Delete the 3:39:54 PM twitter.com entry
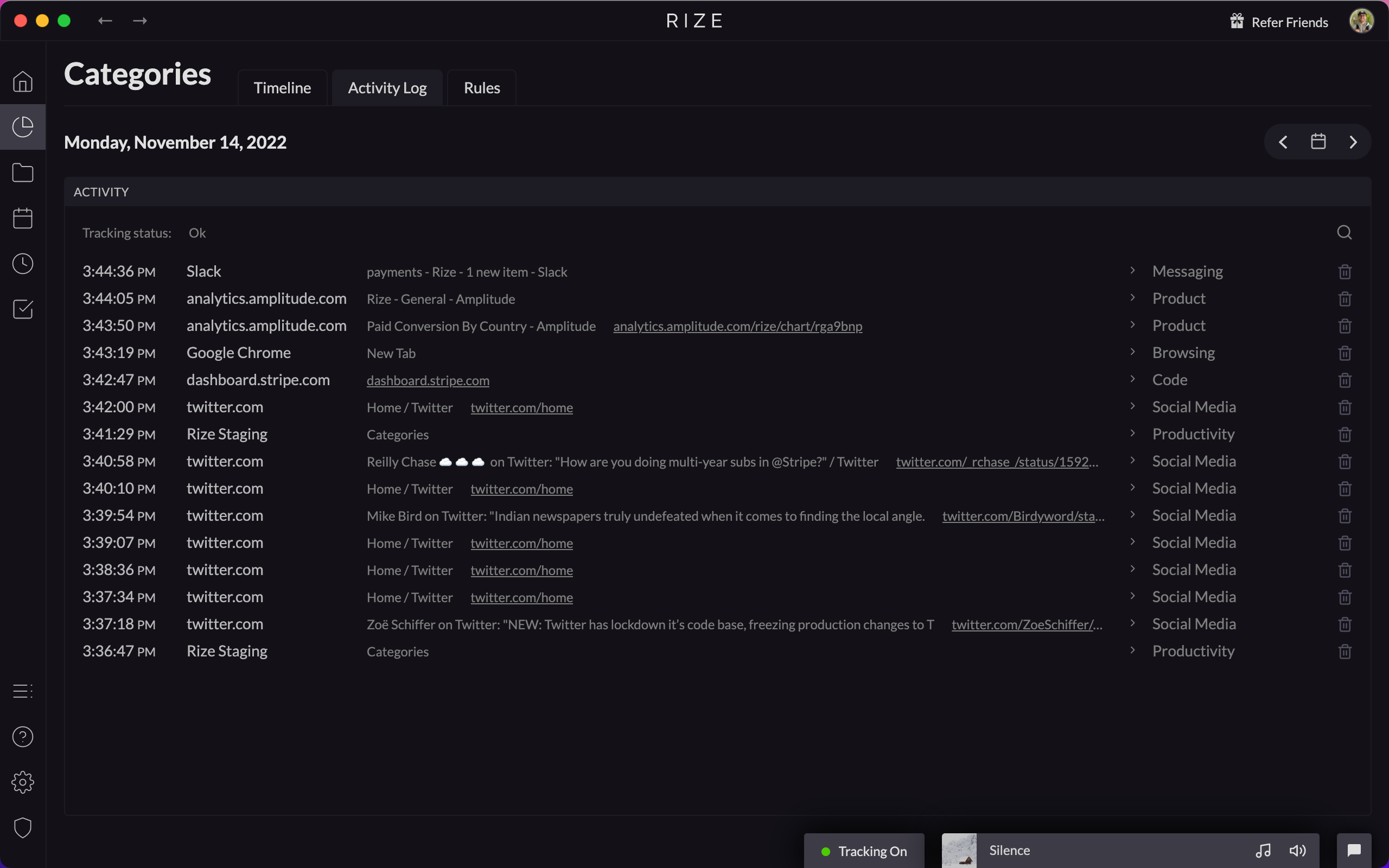This screenshot has height=868, width=1389. pyautogui.click(x=1345, y=516)
